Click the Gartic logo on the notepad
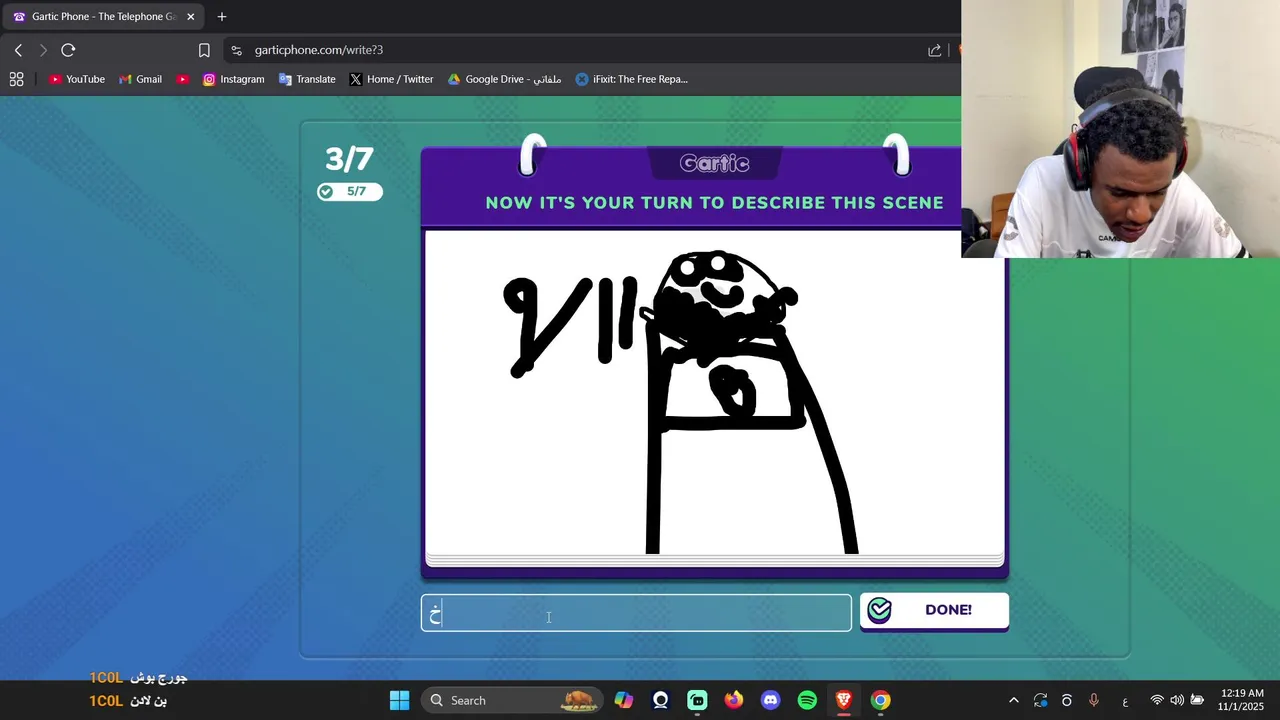Screen dimensions: 1280x720 (x=714, y=163)
